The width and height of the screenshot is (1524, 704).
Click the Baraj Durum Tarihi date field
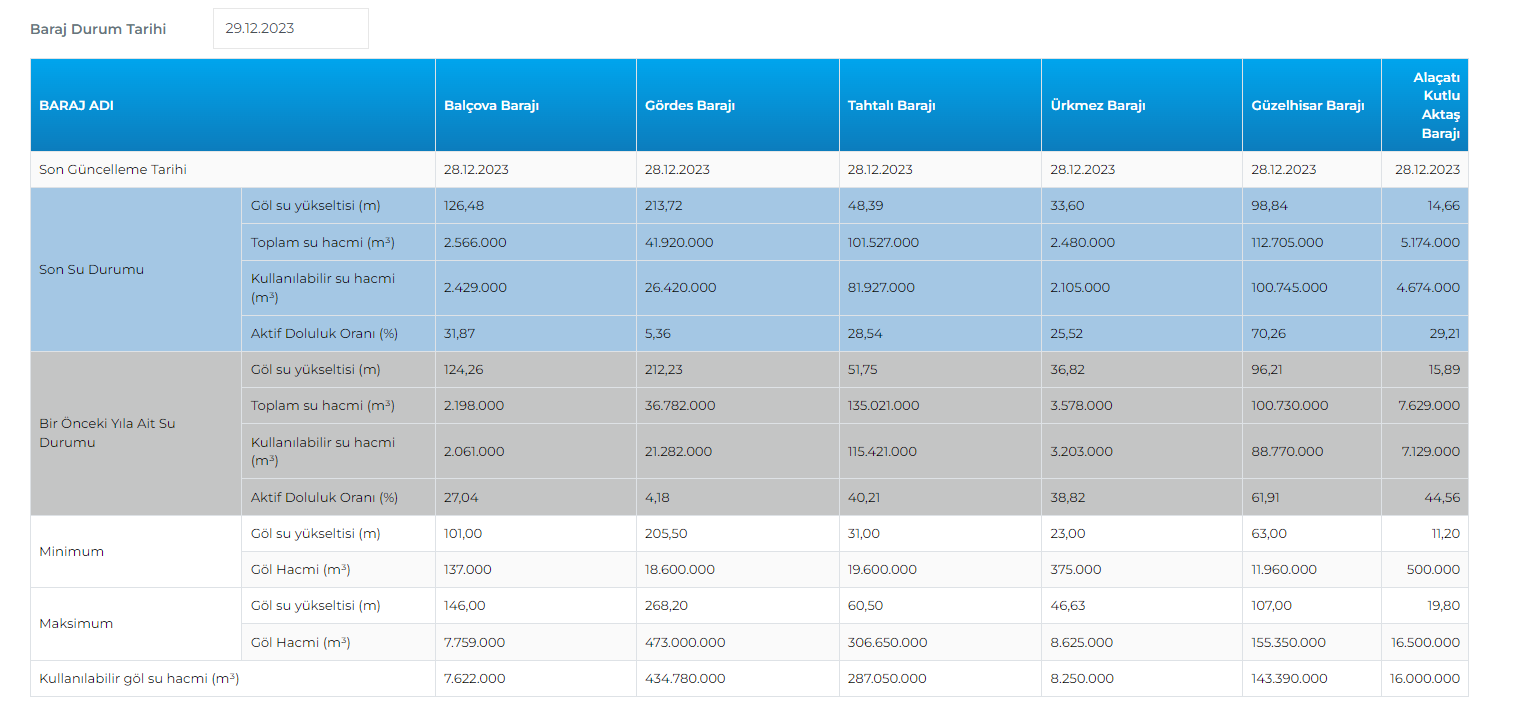point(290,28)
